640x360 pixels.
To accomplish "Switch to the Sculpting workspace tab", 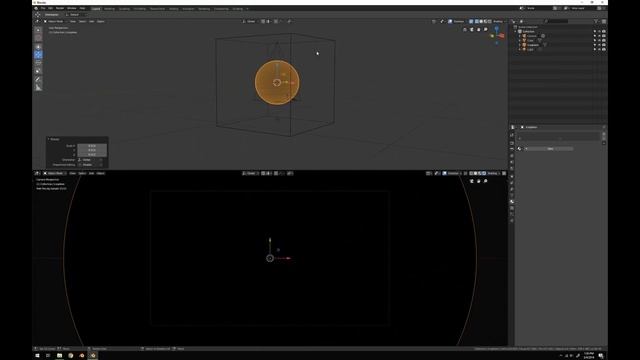I will click(x=124, y=9).
